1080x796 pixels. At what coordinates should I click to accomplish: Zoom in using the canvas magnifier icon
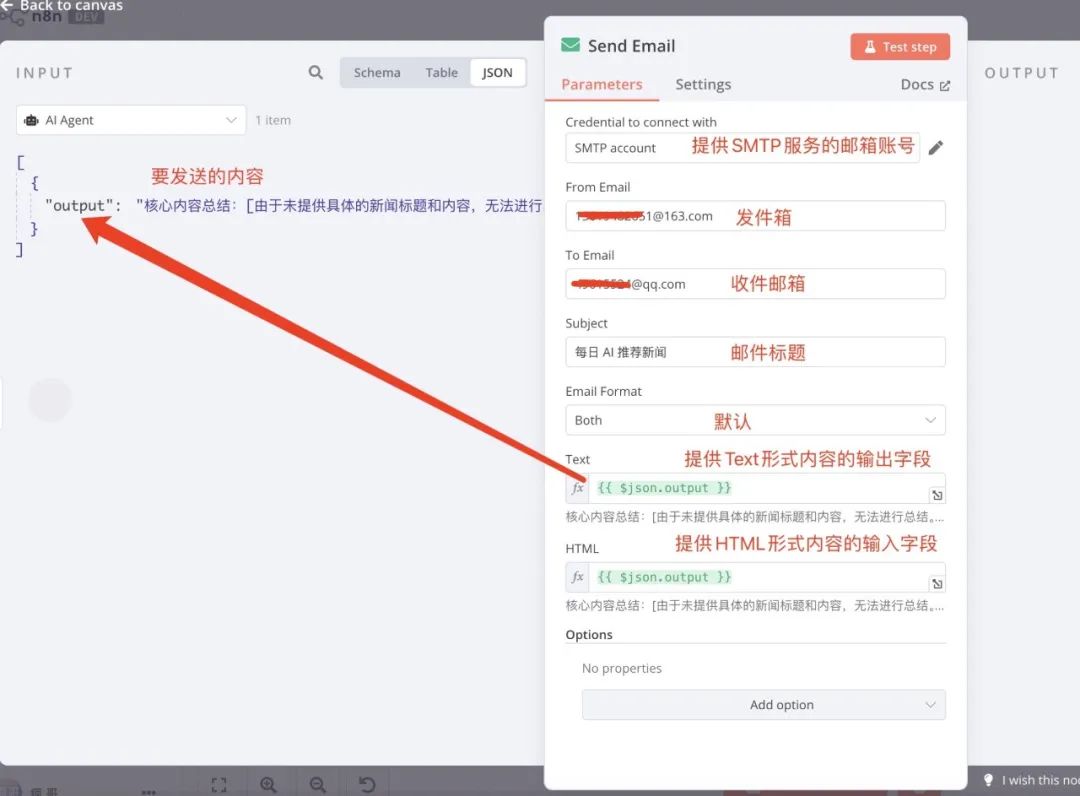pyautogui.click(x=268, y=784)
